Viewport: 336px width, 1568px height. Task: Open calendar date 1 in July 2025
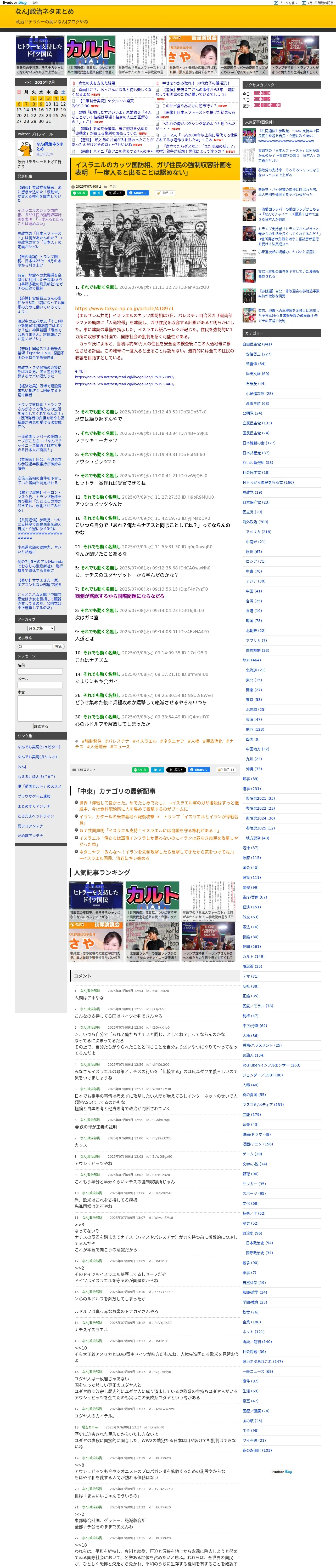coord(33,98)
